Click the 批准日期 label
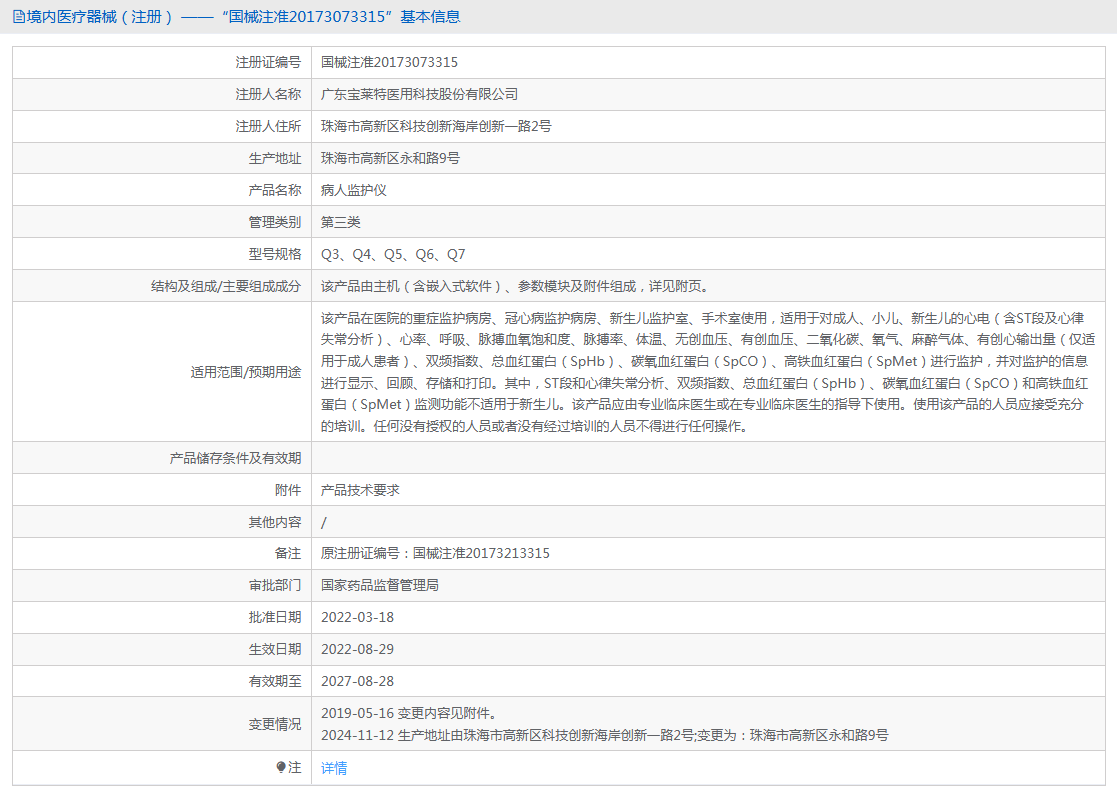1117x796 pixels. coord(274,618)
